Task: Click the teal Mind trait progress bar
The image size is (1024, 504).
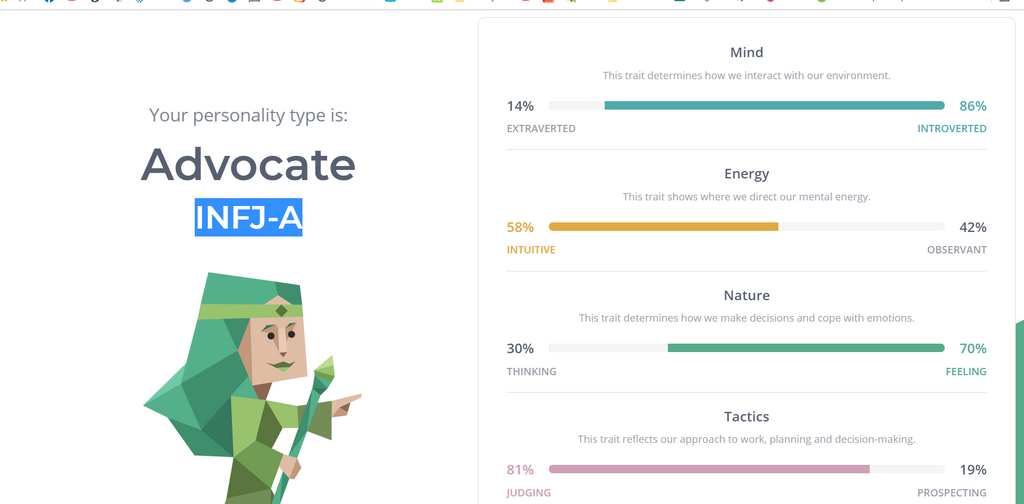Action: pyautogui.click(x=746, y=105)
